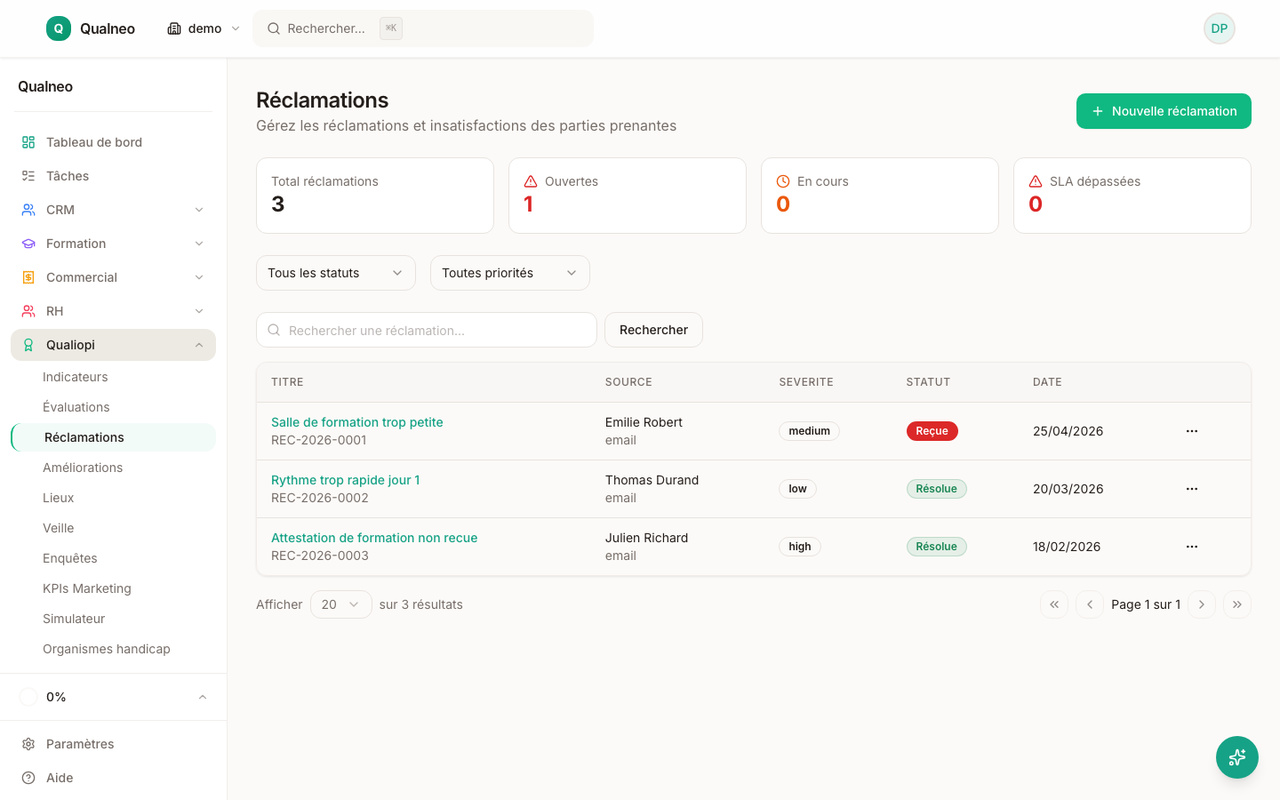Click the Aide question mark icon
Image resolution: width=1280 pixels, height=800 pixels.
click(28, 778)
